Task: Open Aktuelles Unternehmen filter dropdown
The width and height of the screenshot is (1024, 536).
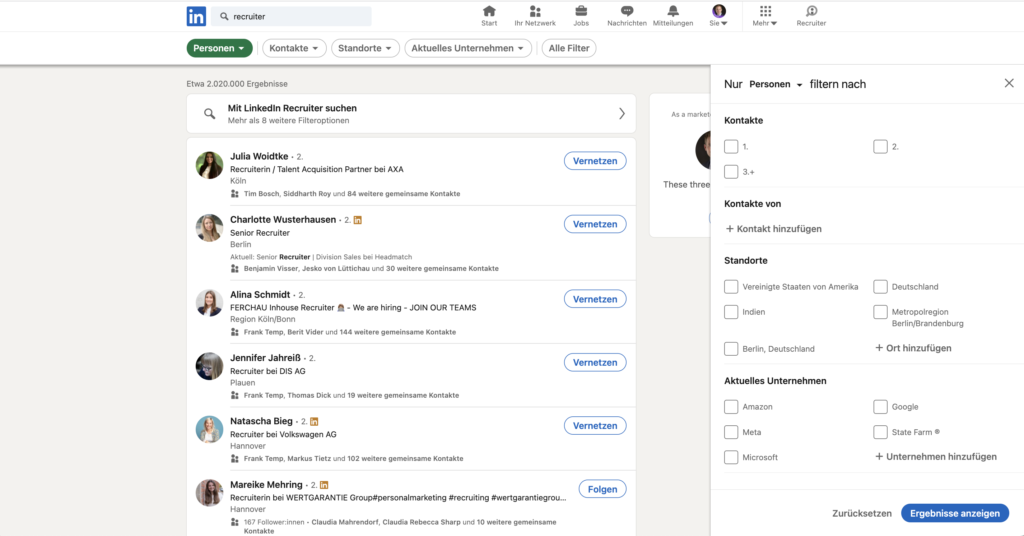Action: tap(468, 48)
